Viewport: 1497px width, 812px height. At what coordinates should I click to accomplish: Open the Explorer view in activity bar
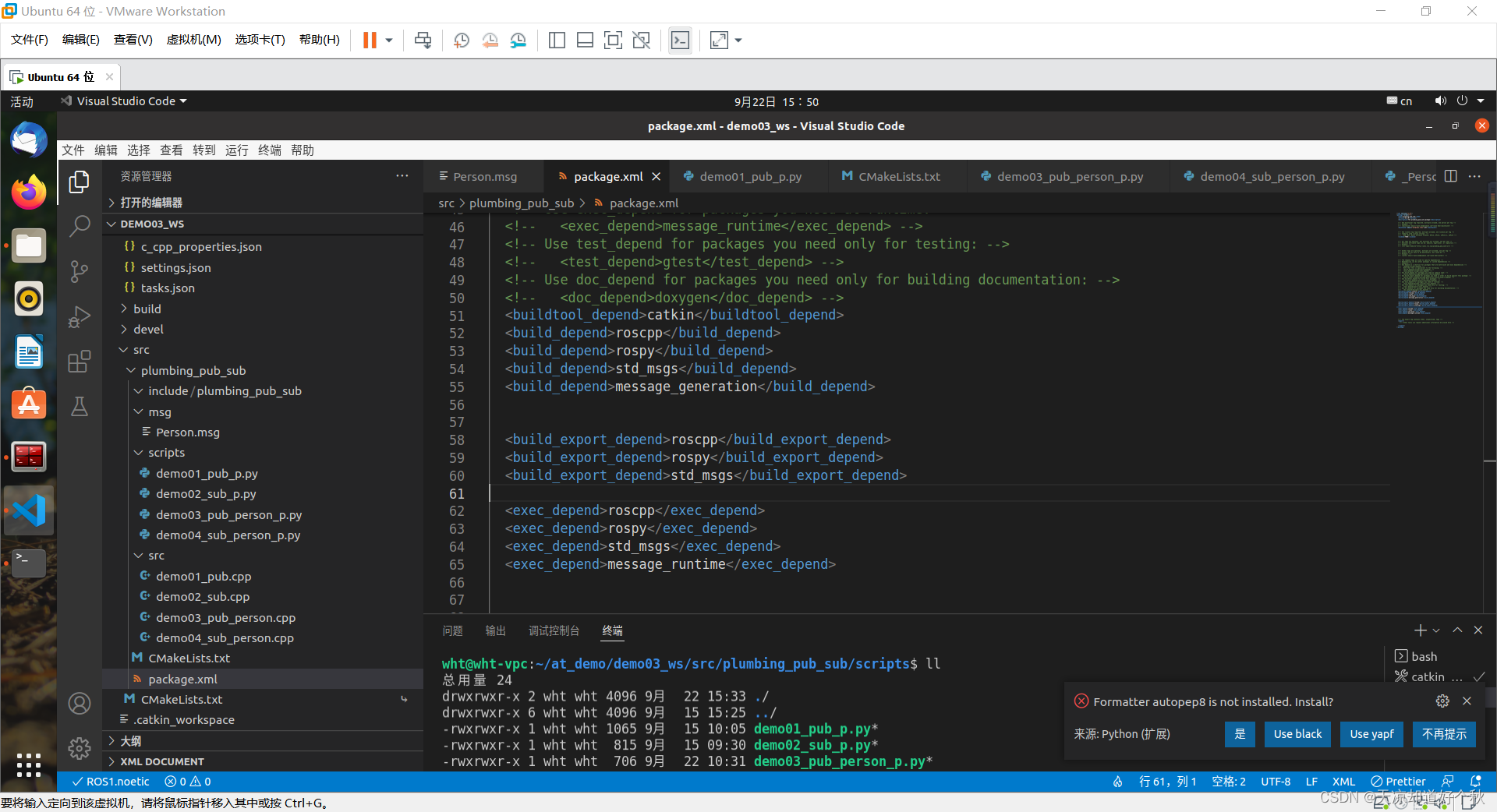(x=79, y=182)
